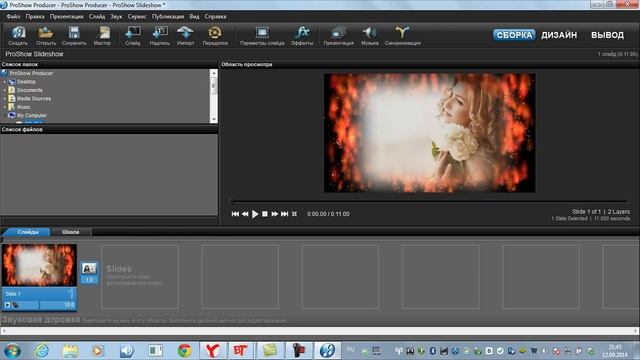
Task: Switch to the ДИЗАЙН workspace
Action: coord(559,35)
